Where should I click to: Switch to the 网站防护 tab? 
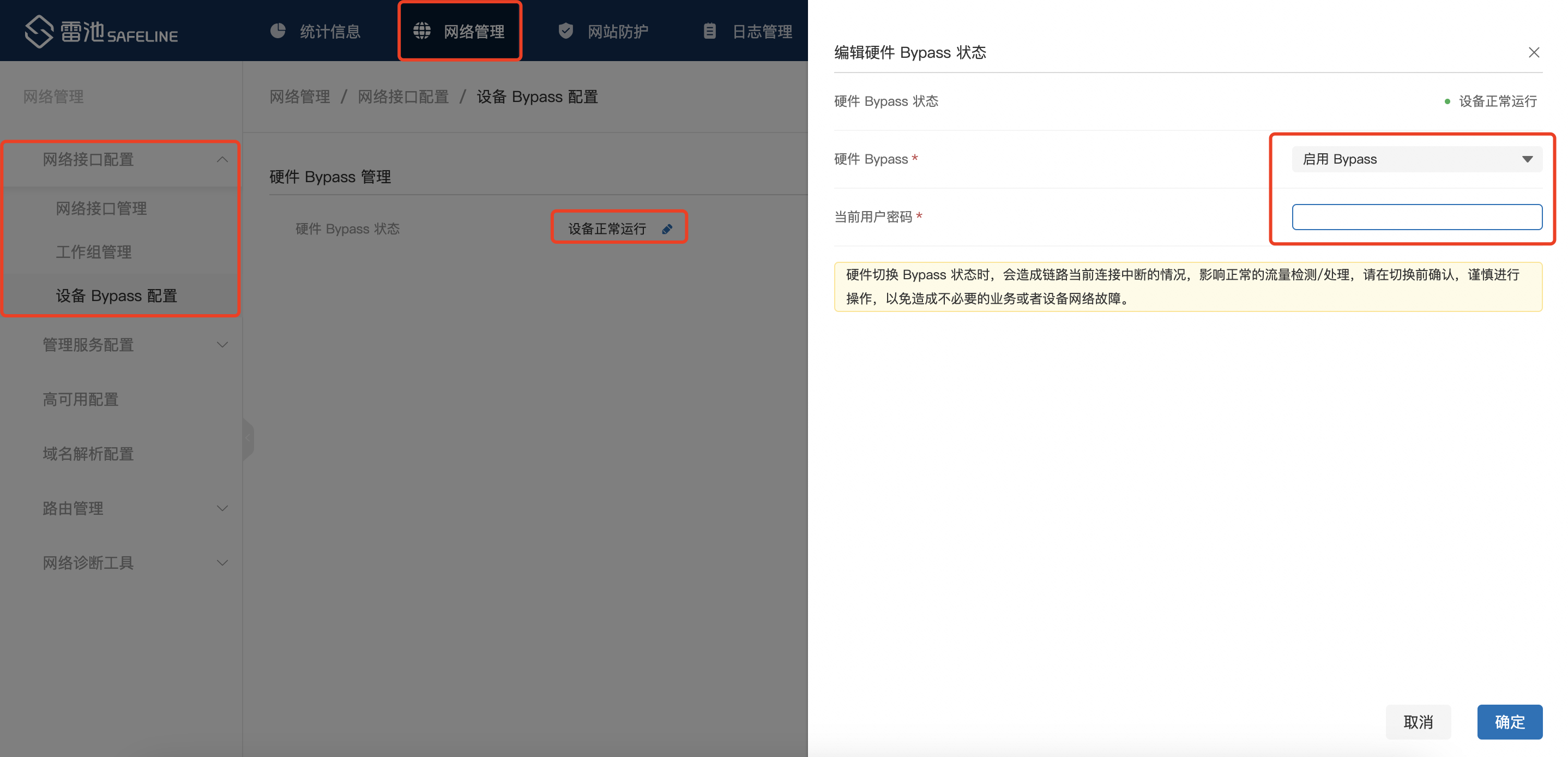[617, 32]
